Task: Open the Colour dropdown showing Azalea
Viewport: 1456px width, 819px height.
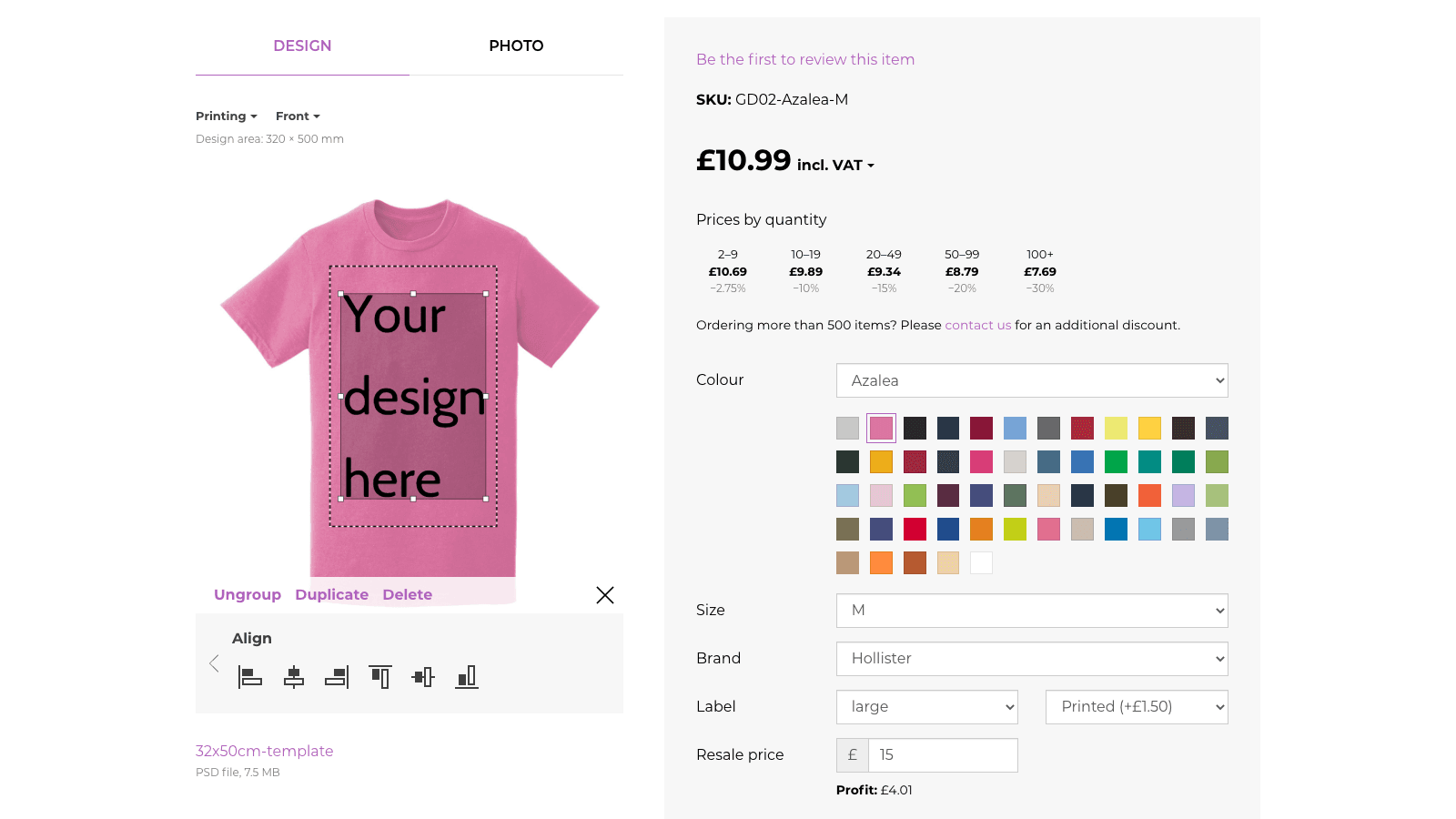Action: coord(1031,380)
